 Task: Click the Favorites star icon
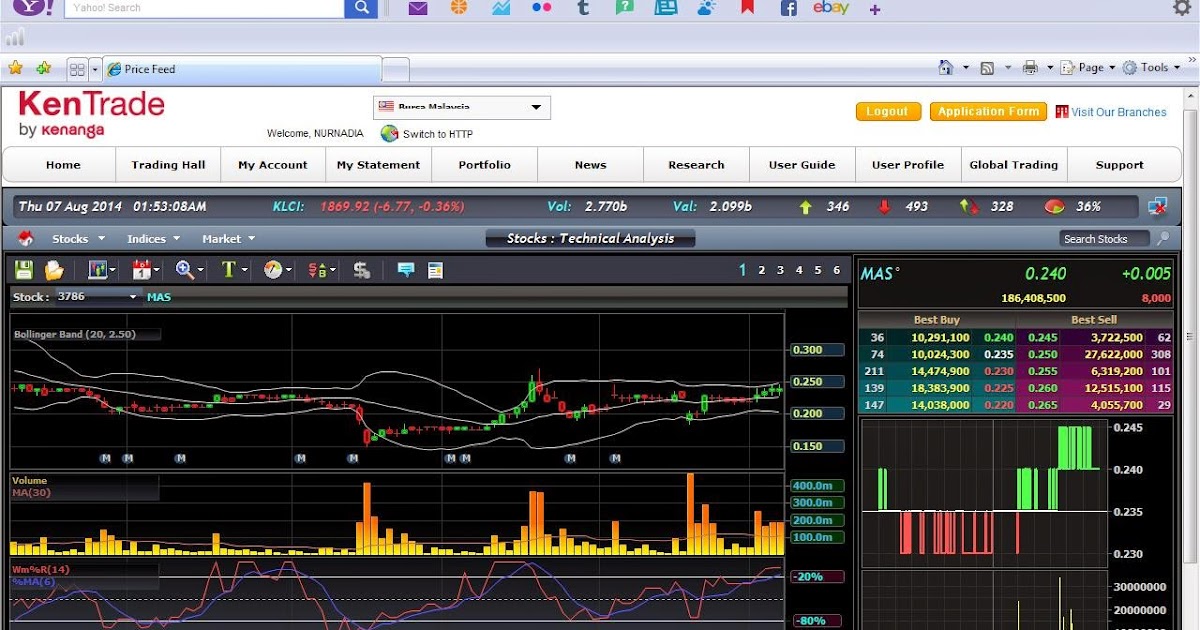[x=15, y=68]
